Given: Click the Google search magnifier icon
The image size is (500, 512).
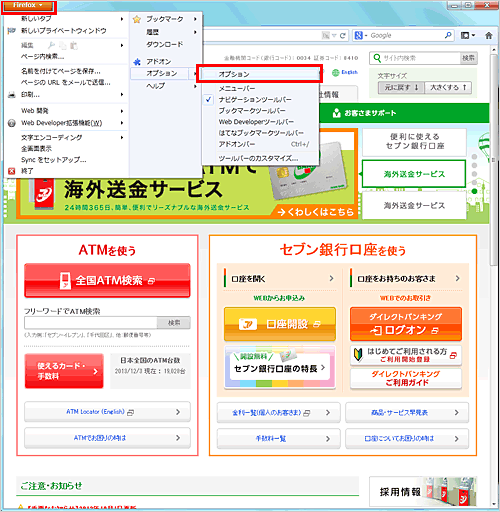Looking at the screenshot, I should click(448, 35).
